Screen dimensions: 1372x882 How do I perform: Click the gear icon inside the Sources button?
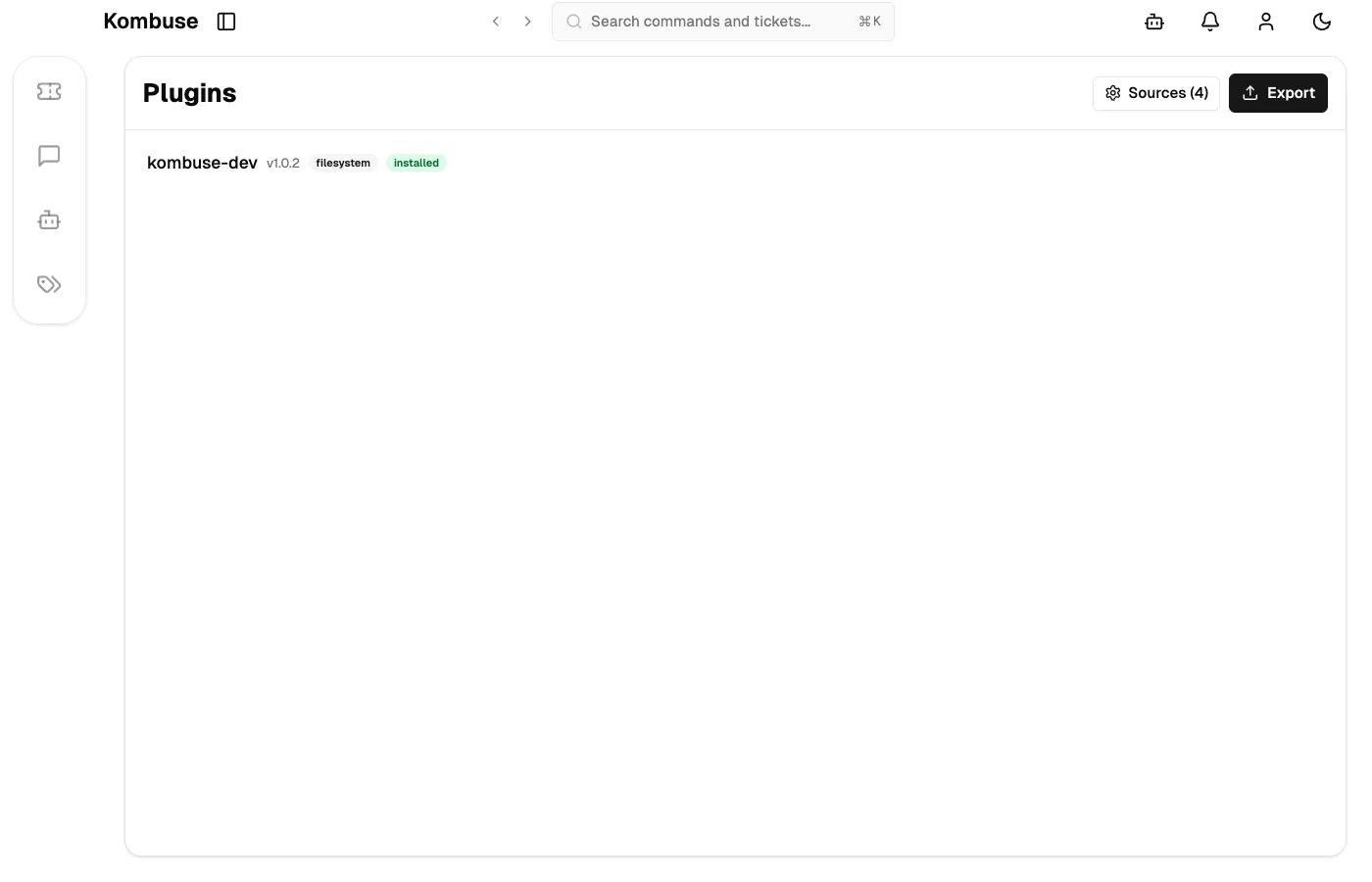point(1113,92)
